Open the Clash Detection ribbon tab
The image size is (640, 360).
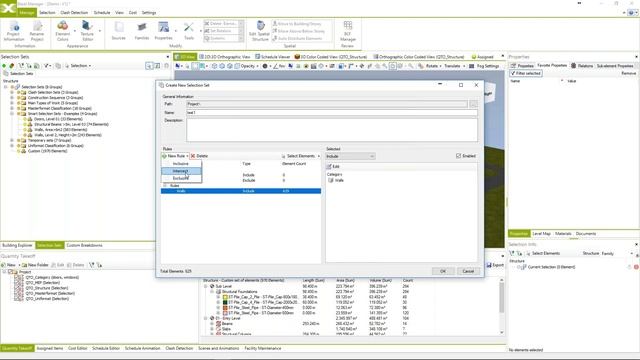click(x=74, y=13)
